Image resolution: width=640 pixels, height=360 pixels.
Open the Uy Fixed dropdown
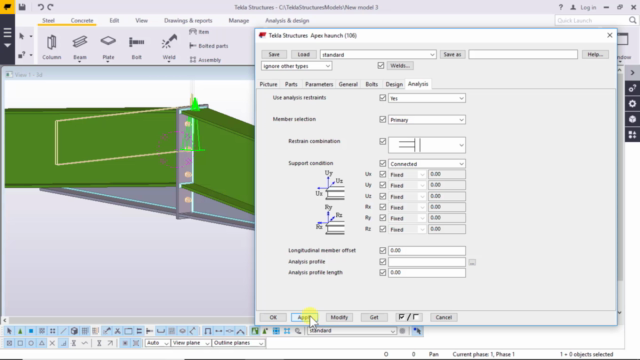pyautogui.click(x=407, y=185)
